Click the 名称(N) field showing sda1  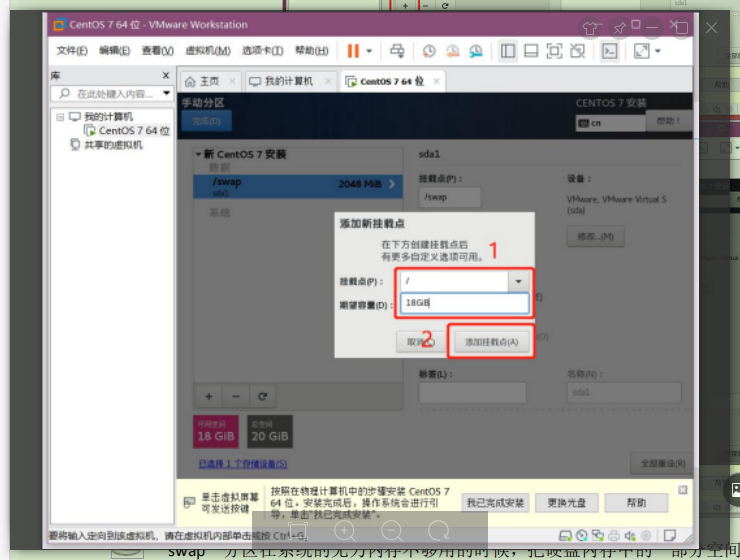coord(624,393)
